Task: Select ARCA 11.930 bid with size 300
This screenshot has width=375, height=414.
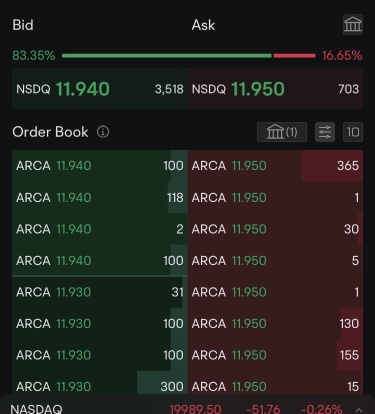Action: [100, 386]
